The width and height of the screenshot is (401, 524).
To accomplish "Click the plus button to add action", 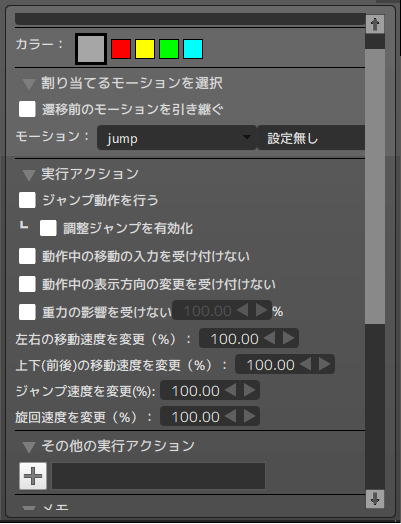I will click(x=33, y=476).
